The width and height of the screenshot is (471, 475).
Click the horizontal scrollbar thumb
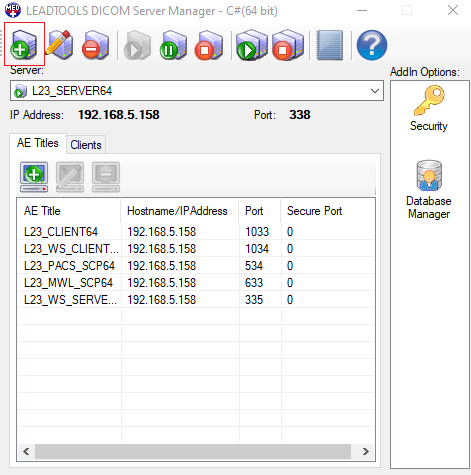(193, 452)
